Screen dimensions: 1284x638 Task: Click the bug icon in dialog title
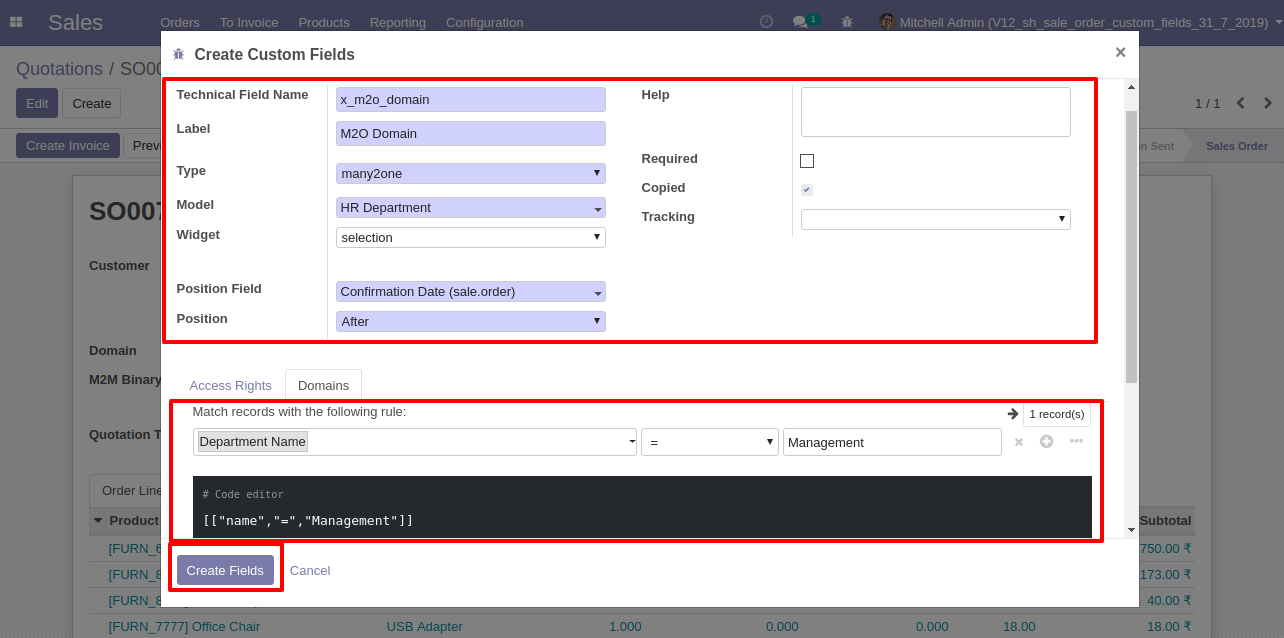pos(178,54)
